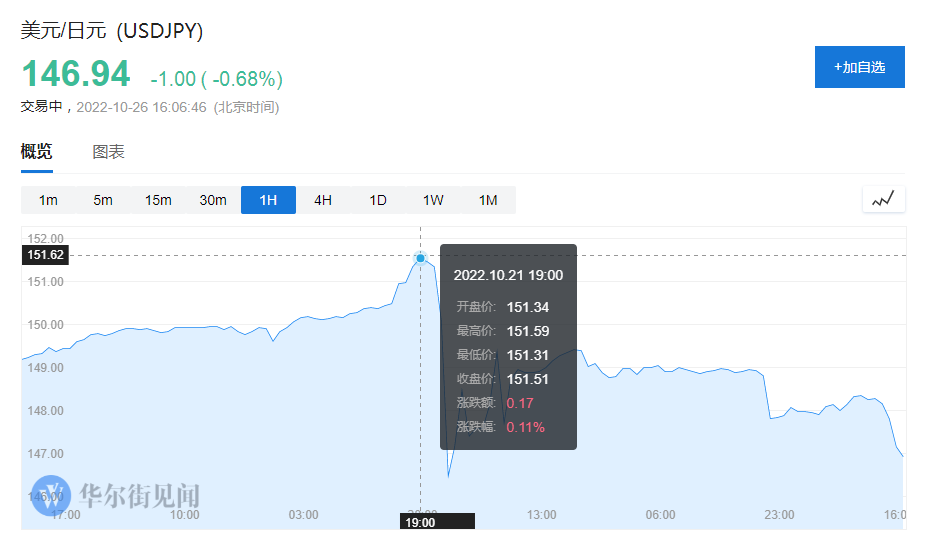Select the 1D timeframe
926x543 pixels.
coord(378,200)
